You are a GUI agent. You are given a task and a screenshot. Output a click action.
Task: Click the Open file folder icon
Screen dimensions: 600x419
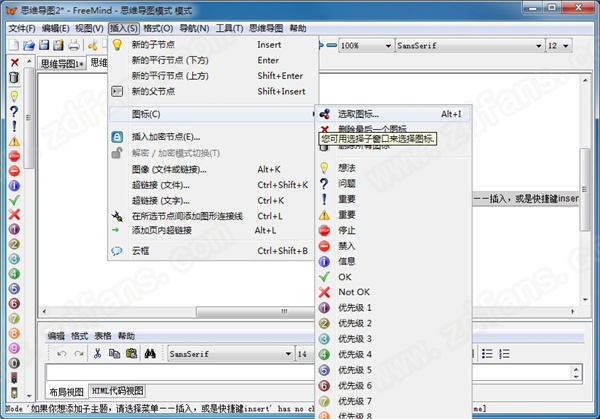[x=29, y=45]
